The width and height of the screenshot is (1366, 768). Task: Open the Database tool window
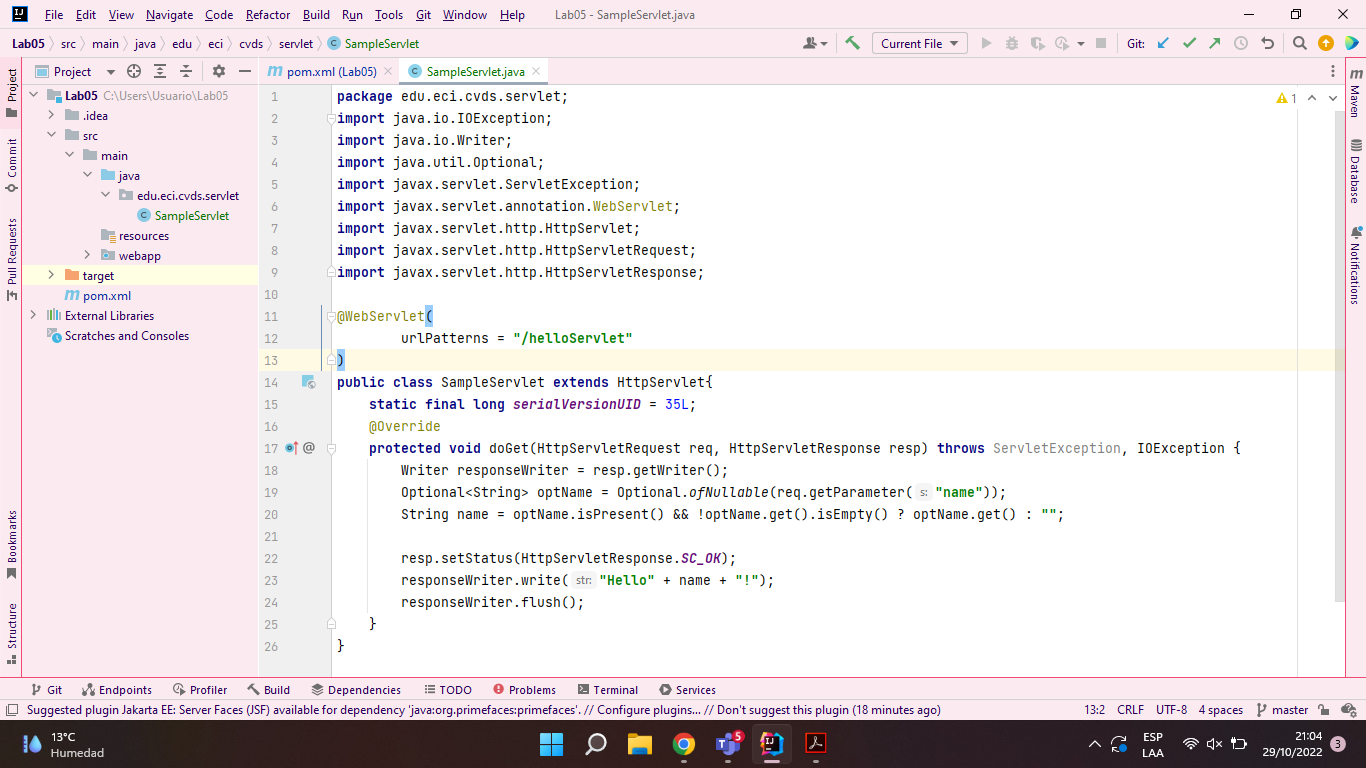click(1355, 171)
